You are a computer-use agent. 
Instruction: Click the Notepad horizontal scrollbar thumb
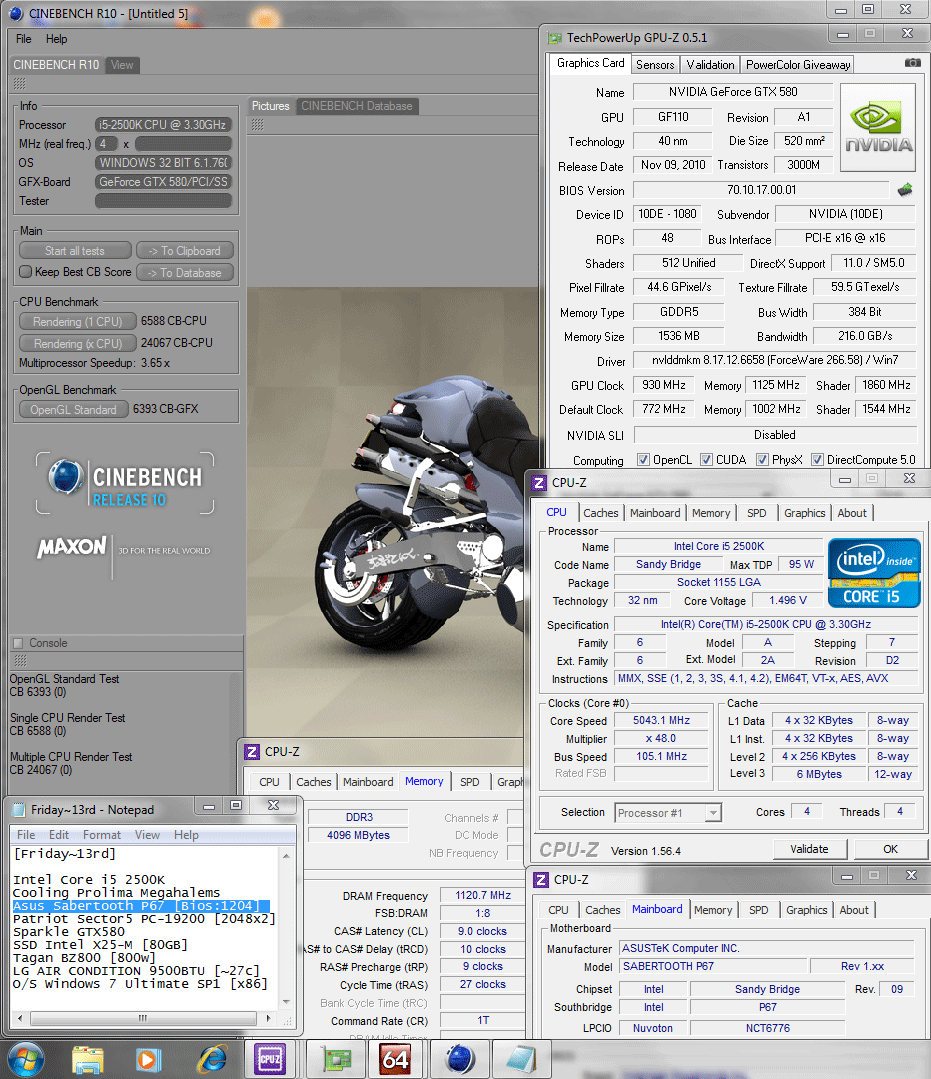tap(142, 1018)
